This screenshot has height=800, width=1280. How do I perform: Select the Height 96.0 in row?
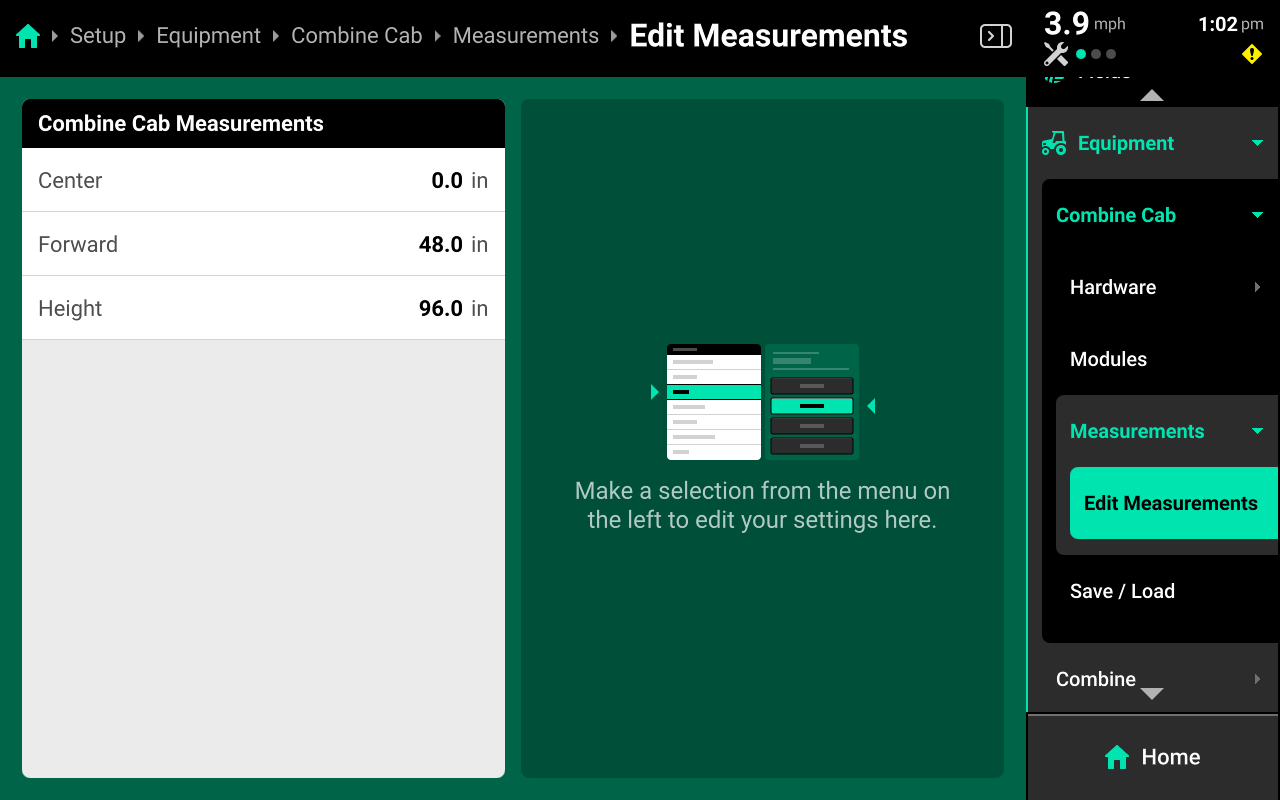tap(263, 309)
